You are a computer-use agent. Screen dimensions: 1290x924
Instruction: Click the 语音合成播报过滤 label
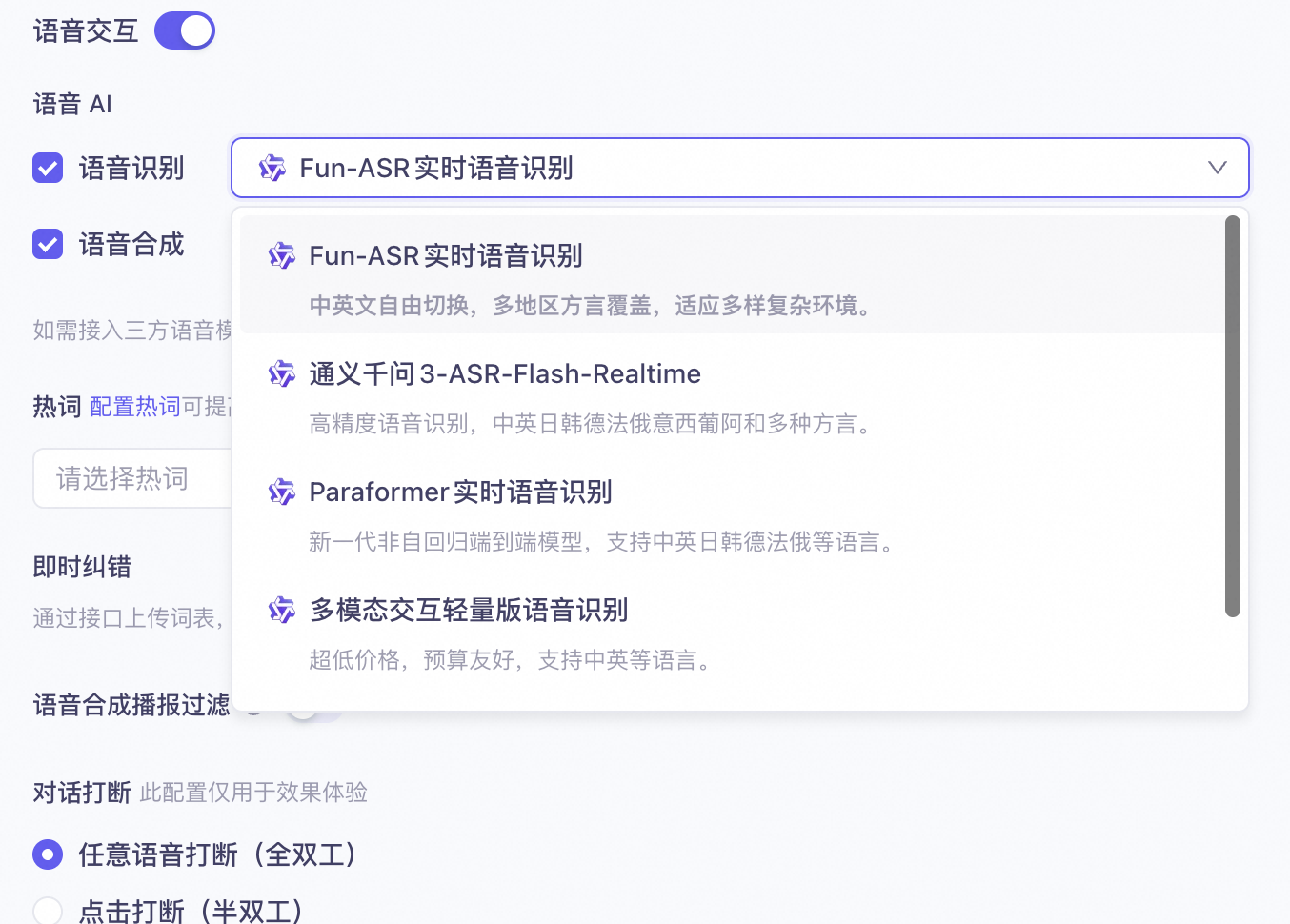[x=131, y=705]
